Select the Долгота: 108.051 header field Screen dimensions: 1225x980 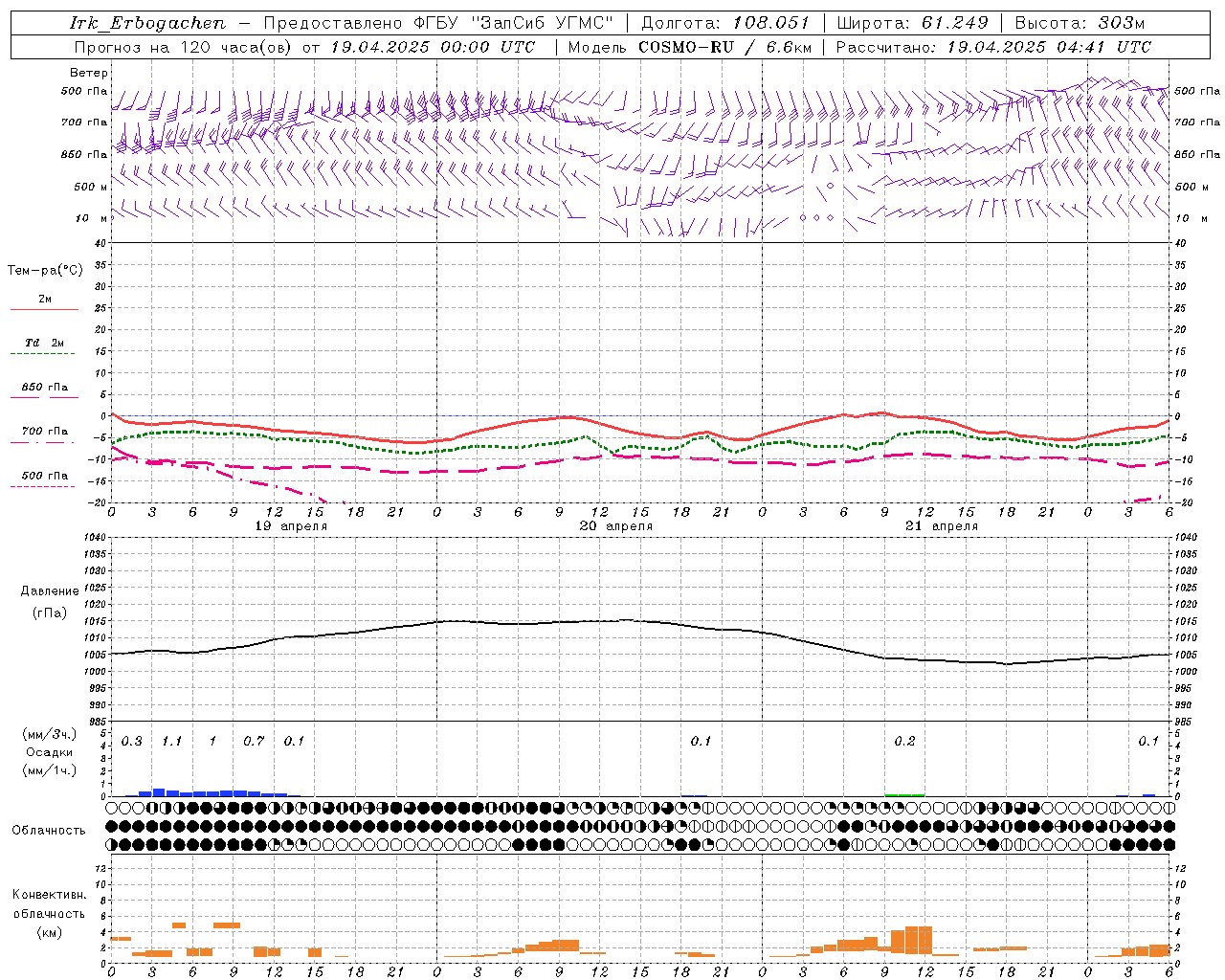[725, 23]
